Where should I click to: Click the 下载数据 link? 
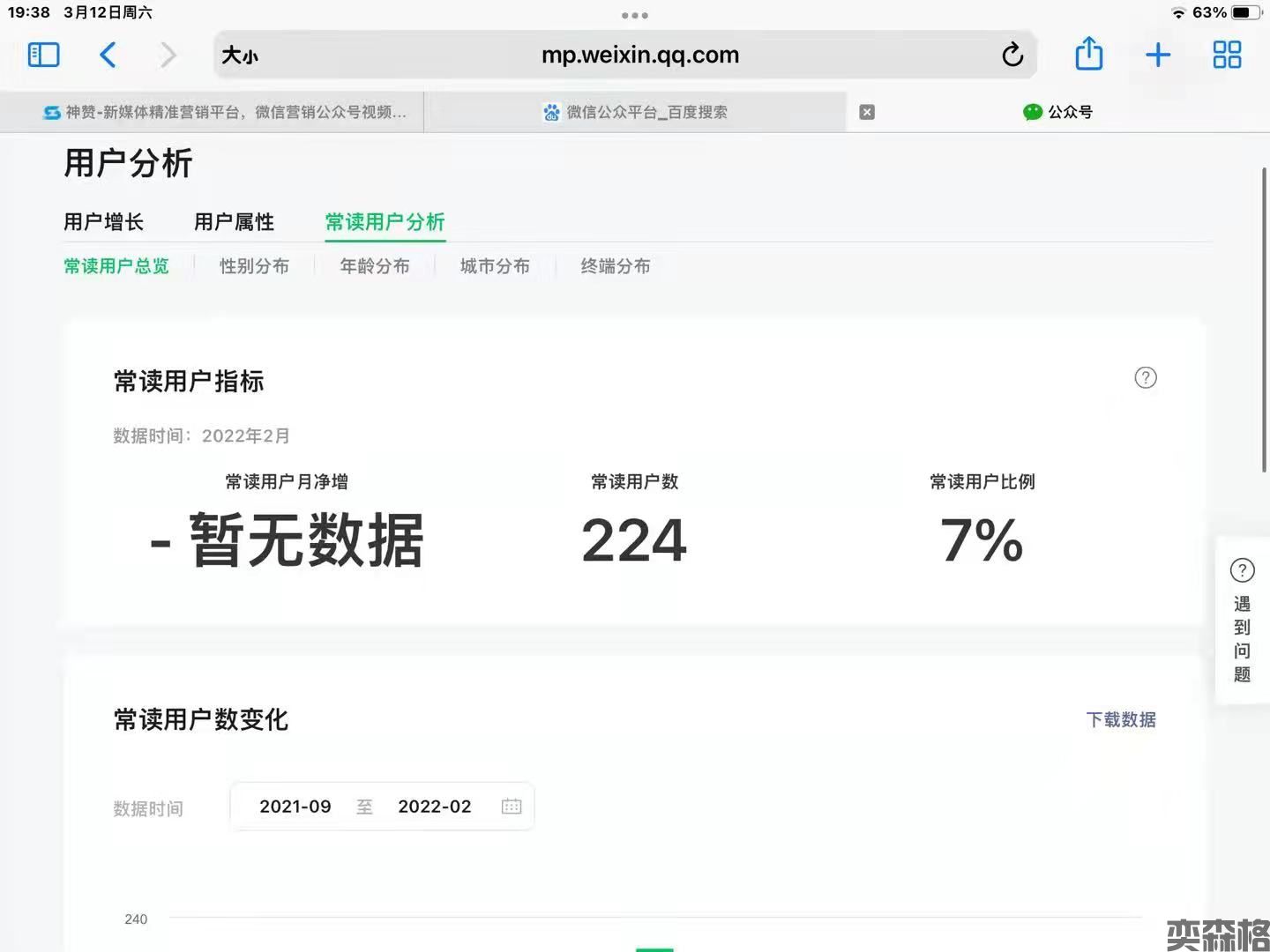tap(1120, 720)
